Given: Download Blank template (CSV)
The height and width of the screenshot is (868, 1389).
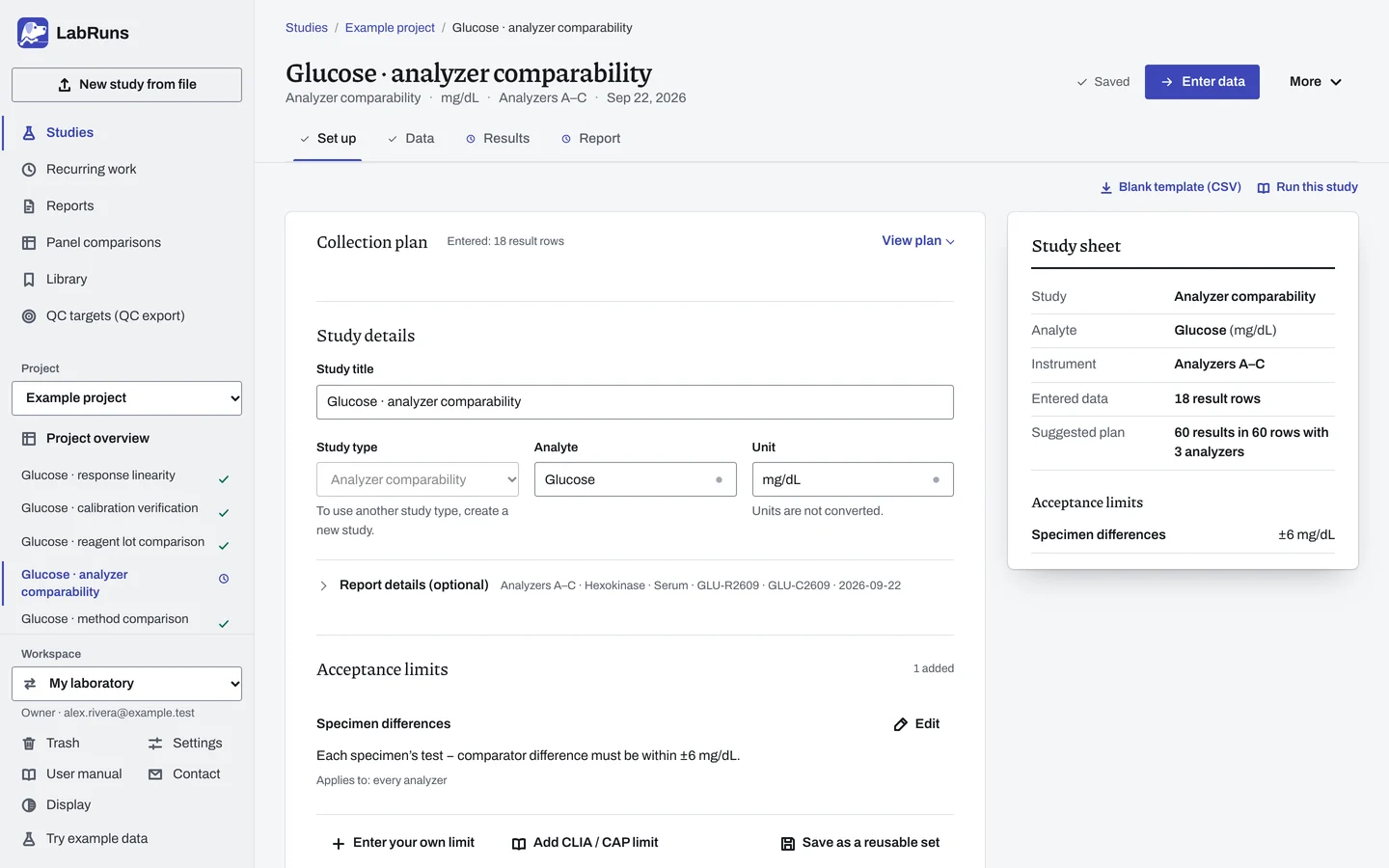Looking at the screenshot, I should click(1171, 187).
